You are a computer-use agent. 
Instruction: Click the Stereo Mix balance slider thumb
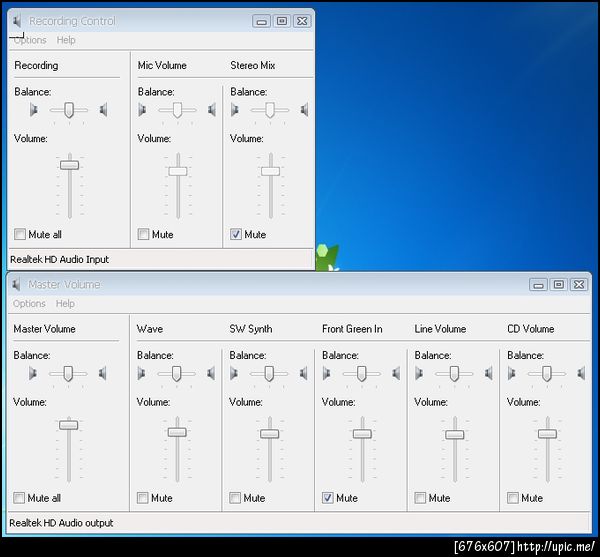tap(270, 110)
